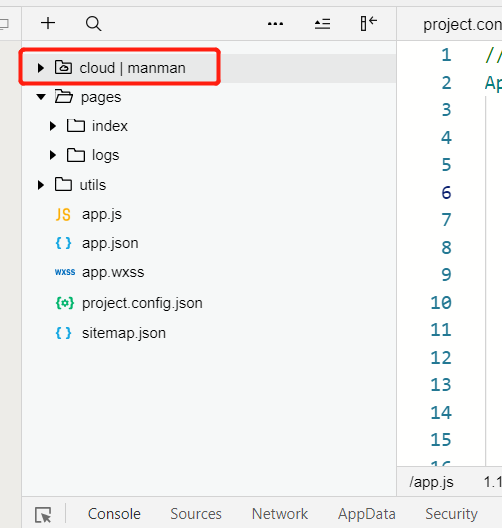Click the plus icon to add a file

48,23
